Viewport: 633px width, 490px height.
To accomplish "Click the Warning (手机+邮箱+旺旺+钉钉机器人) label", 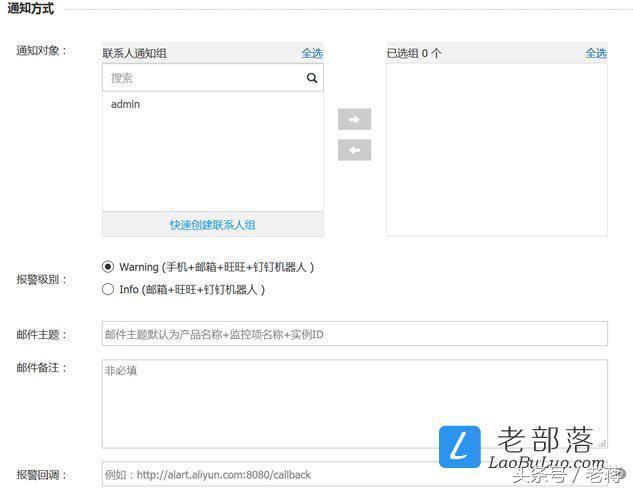I will (x=216, y=267).
